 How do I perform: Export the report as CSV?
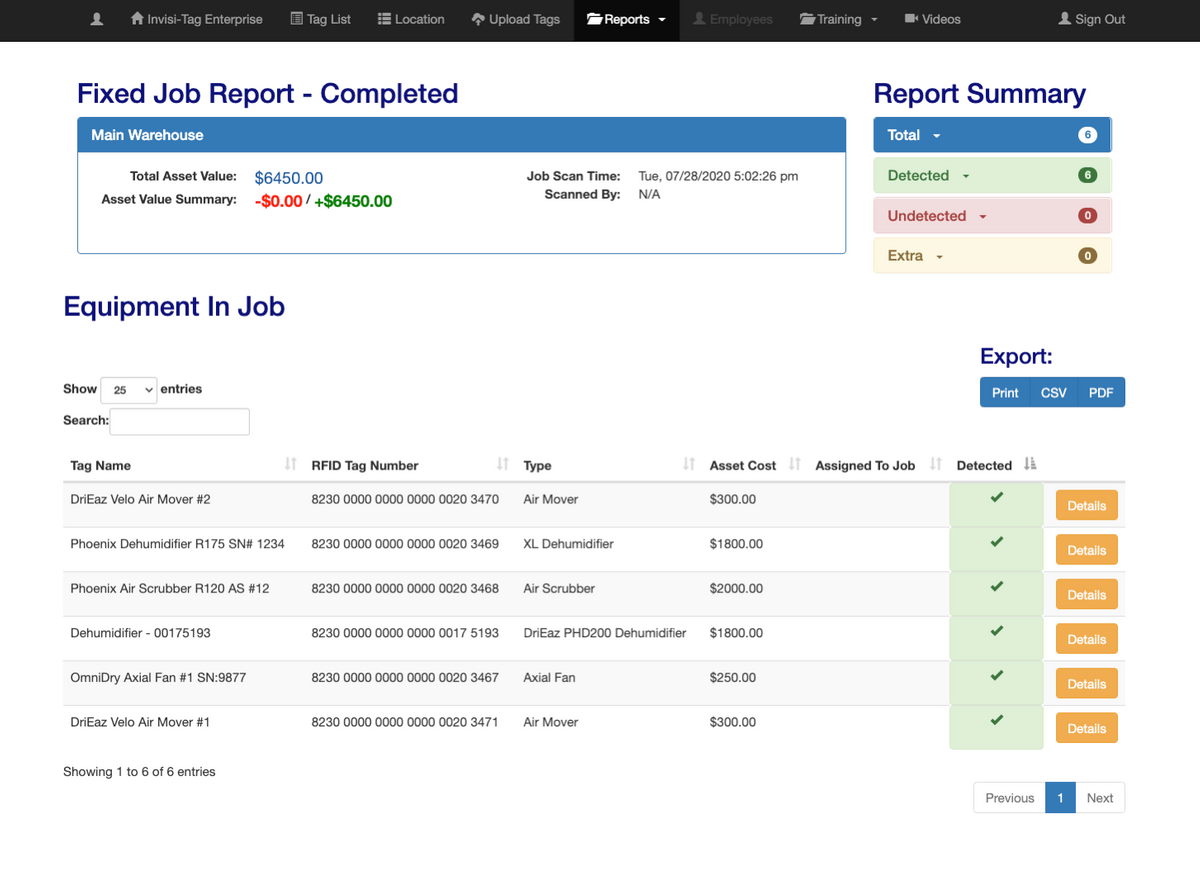(x=1053, y=392)
